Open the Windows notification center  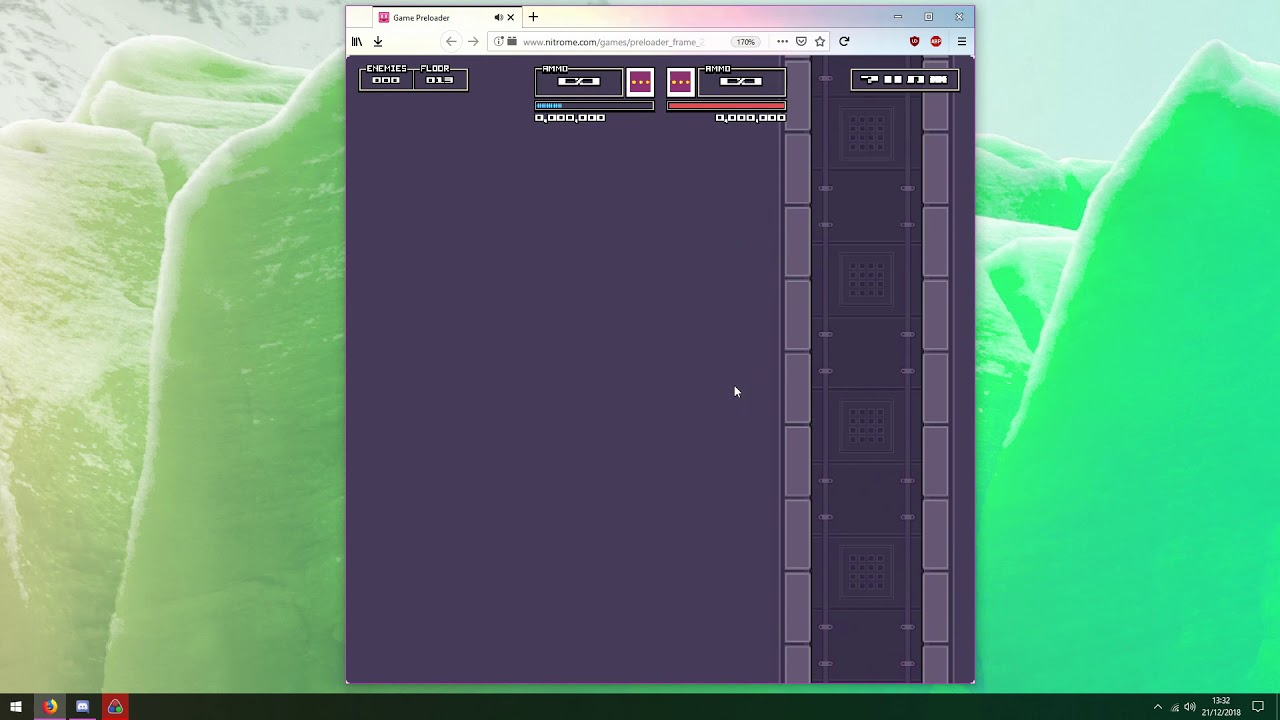tap(1258, 707)
